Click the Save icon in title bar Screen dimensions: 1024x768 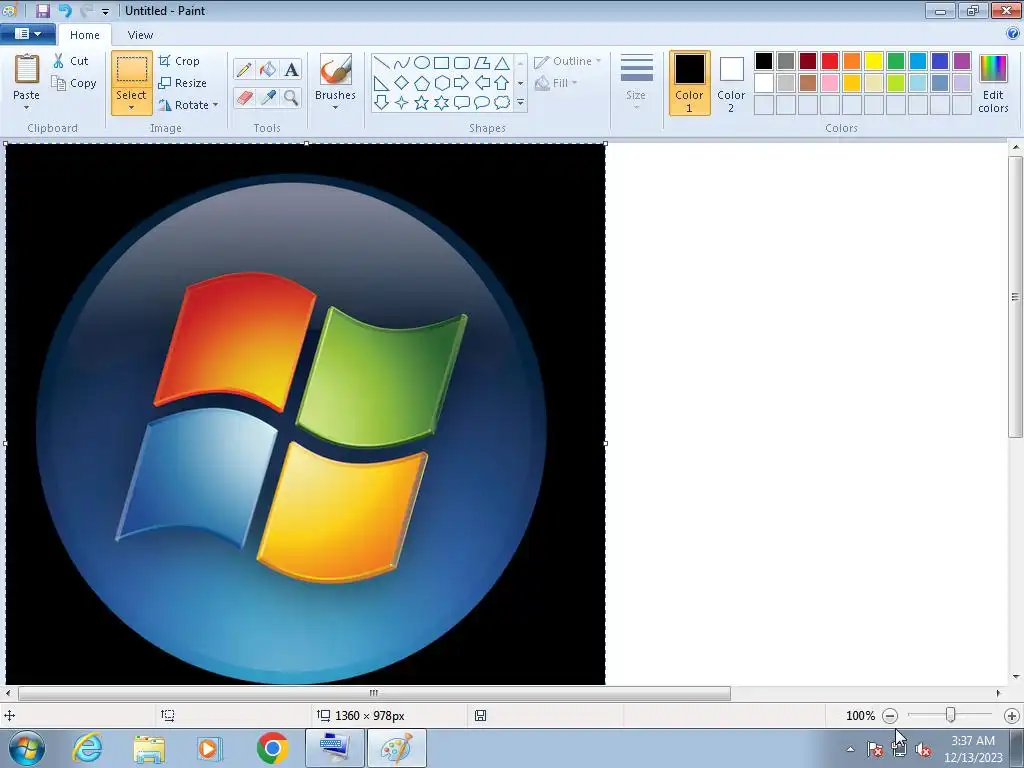click(42, 10)
